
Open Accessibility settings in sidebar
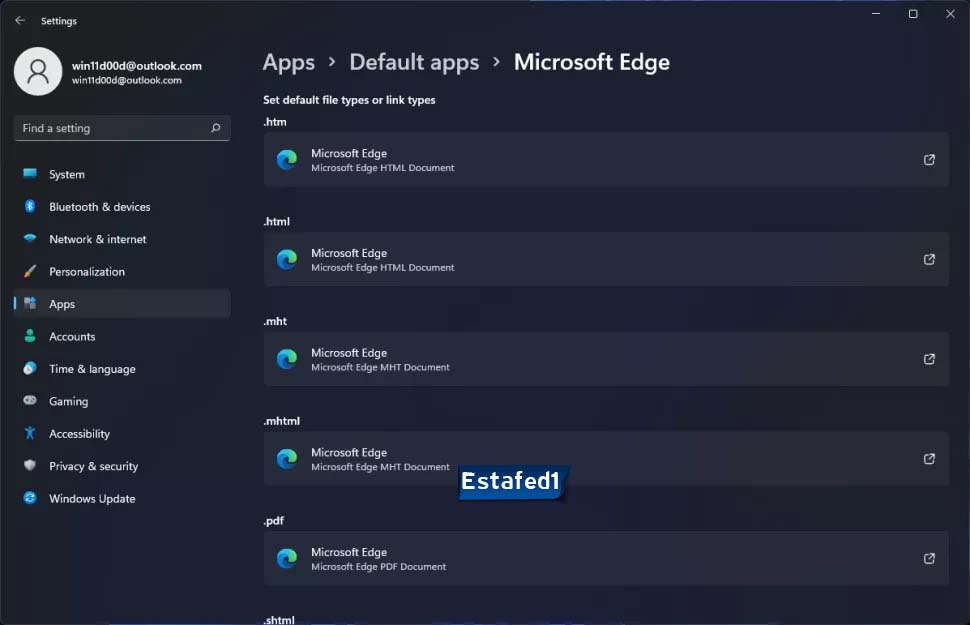[79, 434]
